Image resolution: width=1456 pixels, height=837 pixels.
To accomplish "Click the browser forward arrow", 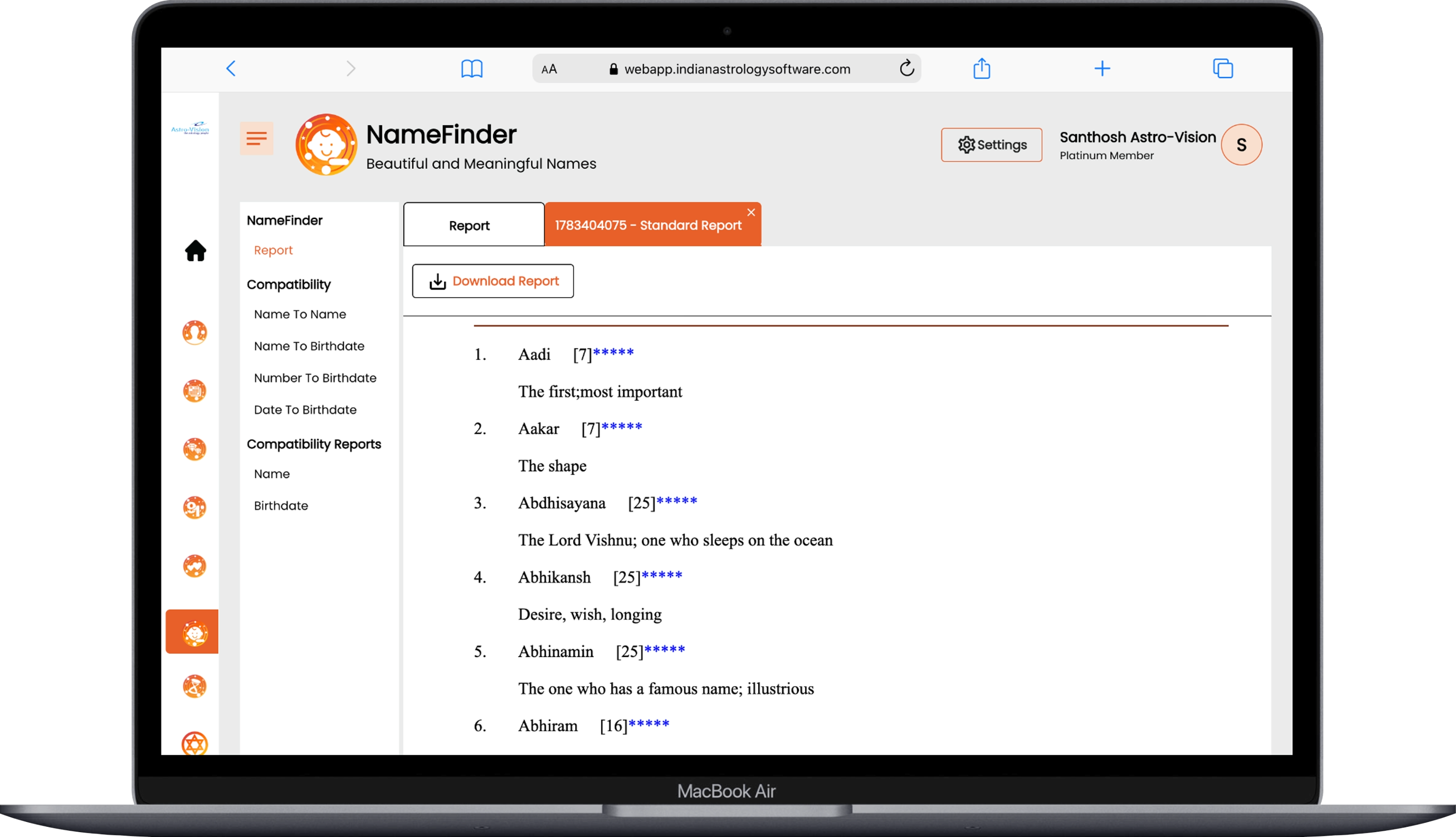I will click(350, 68).
